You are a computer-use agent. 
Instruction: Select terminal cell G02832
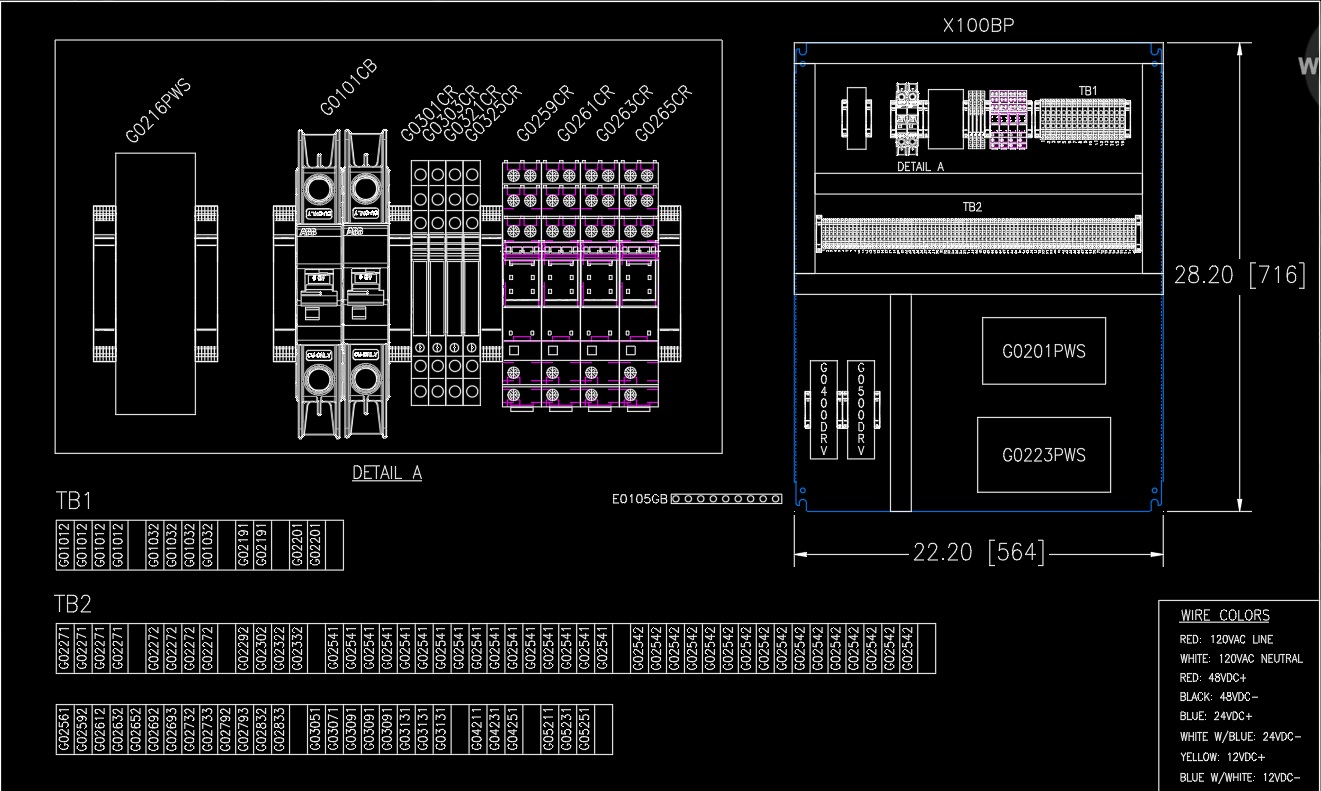[x=262, y=729]
